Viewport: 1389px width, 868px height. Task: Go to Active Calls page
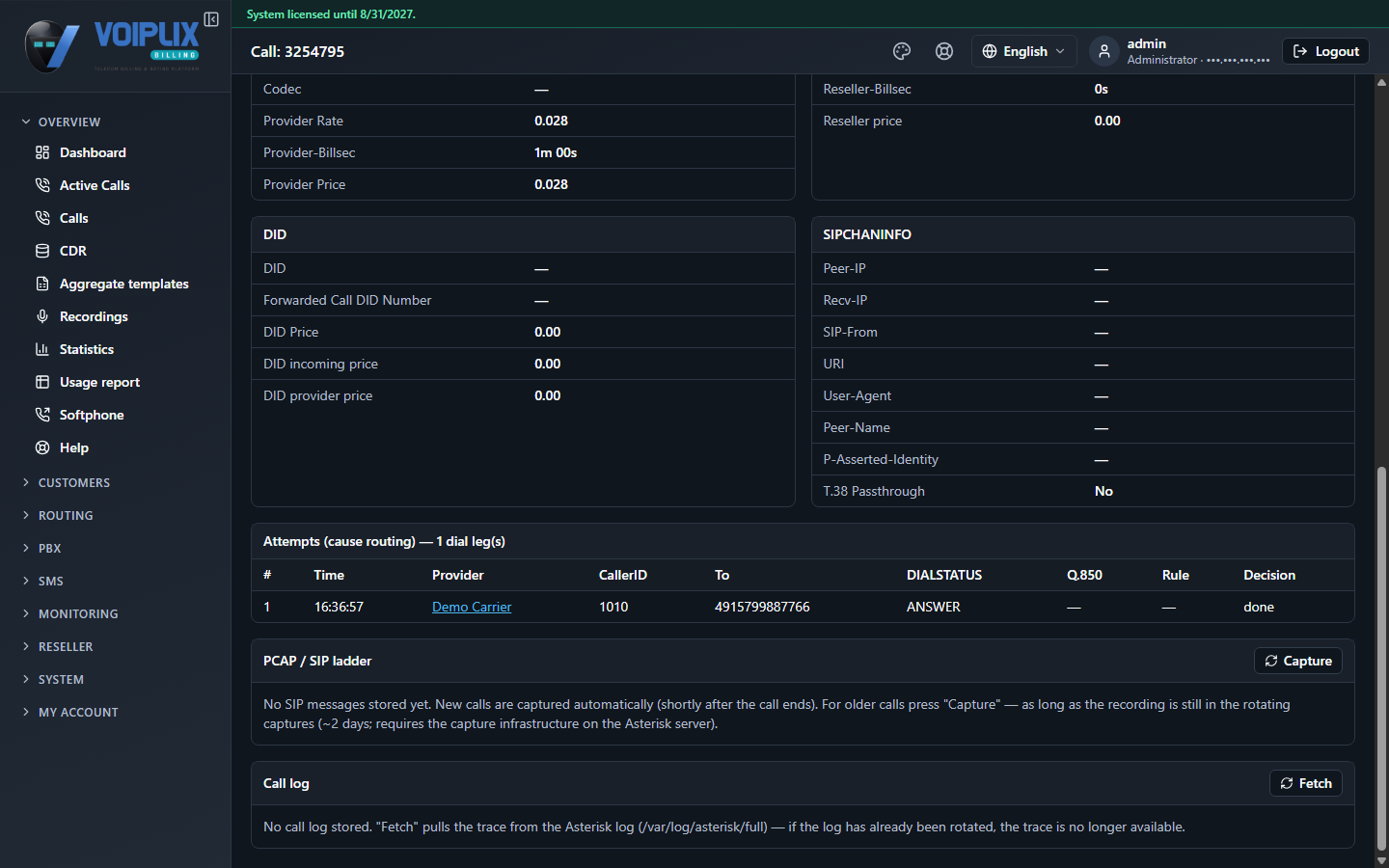coord(95,185)
